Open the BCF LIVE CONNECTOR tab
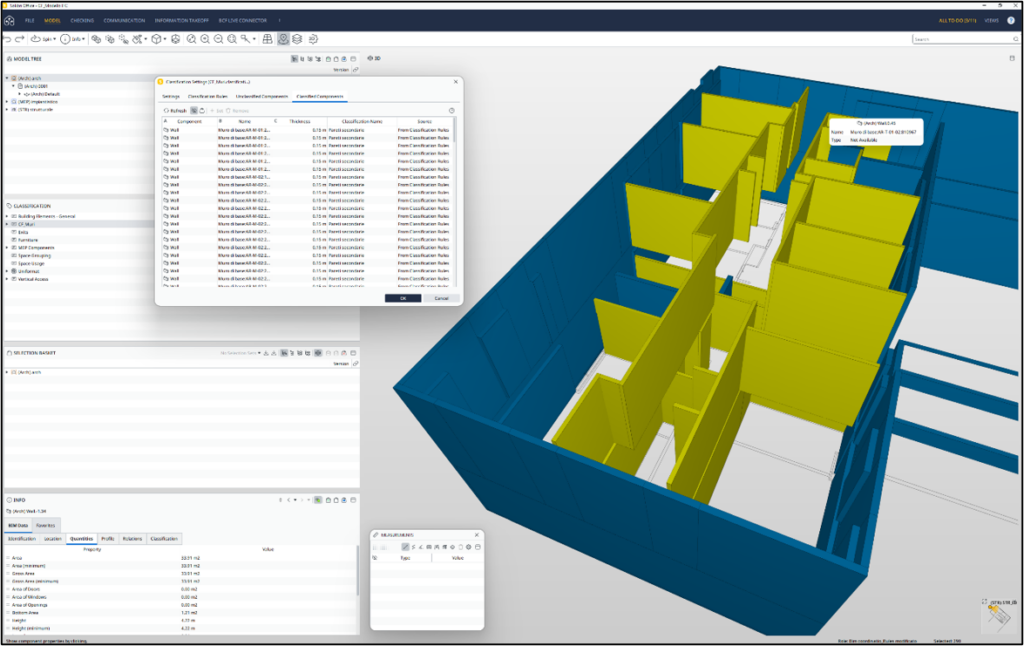This screenshot has height=646, width=1024. click(x=242, y=21)
